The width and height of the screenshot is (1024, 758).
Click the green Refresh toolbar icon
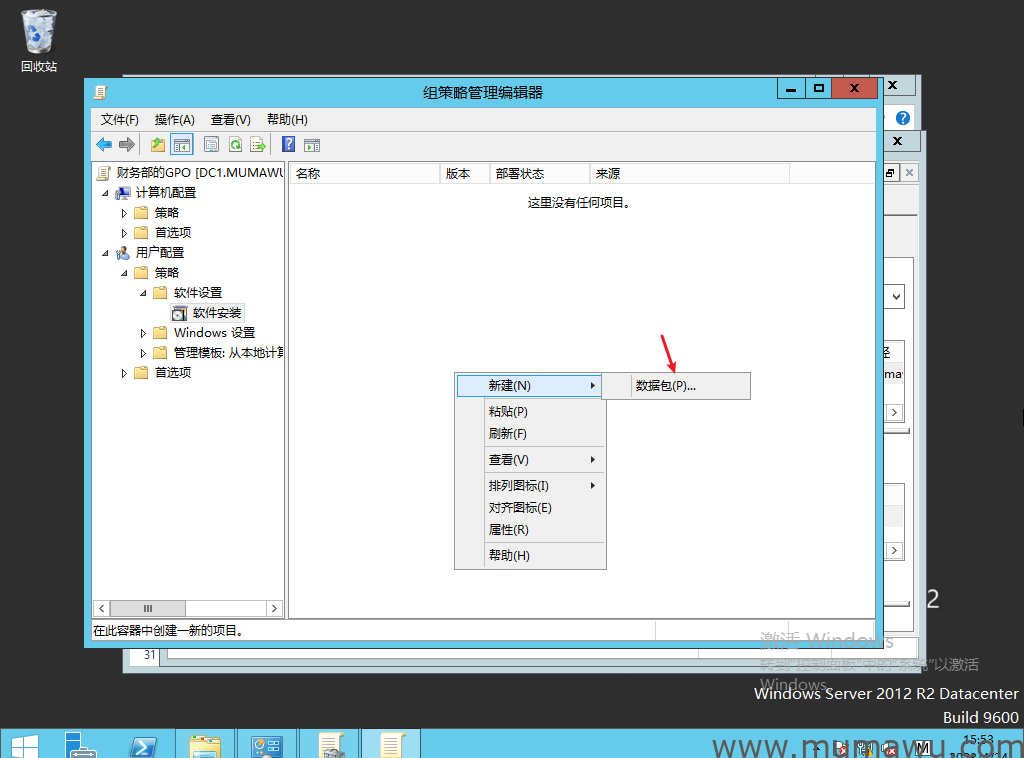(x=235, y=144)
